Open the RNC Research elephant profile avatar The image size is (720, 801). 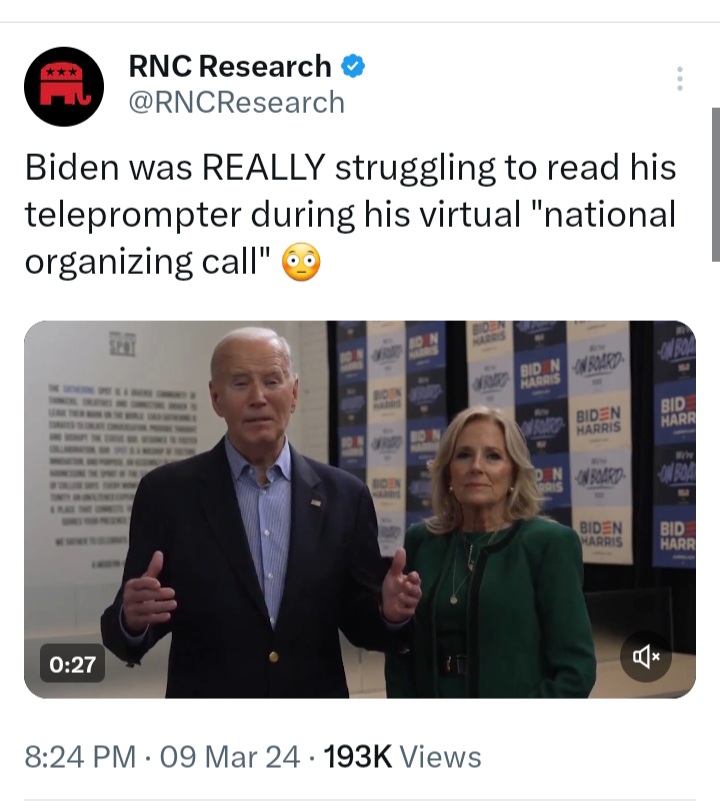click(x=64, y=86)
